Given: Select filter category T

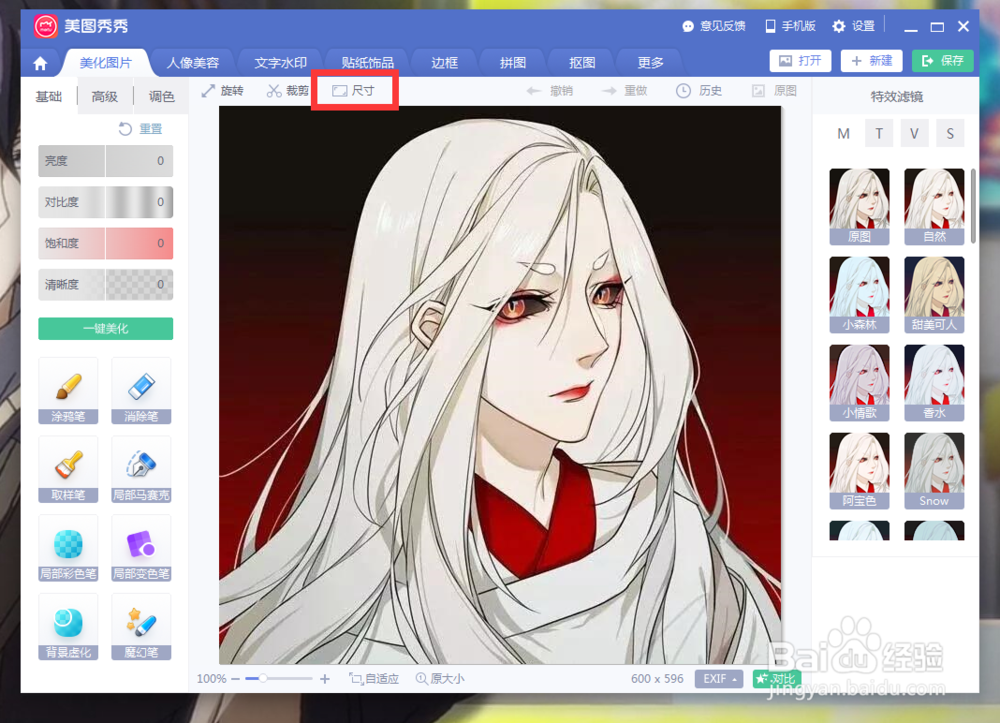Looking at the screenshot, I should click(879, 134).
